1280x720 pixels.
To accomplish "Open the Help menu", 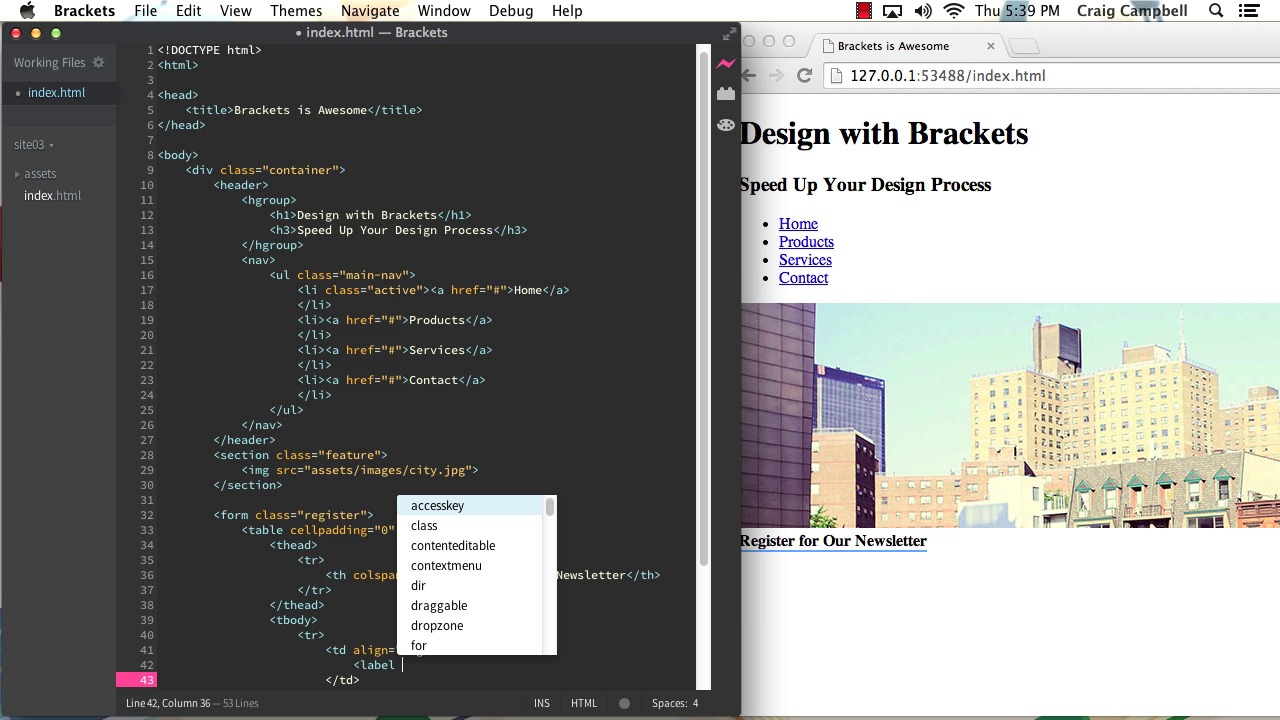I will (x=567, y=11).
